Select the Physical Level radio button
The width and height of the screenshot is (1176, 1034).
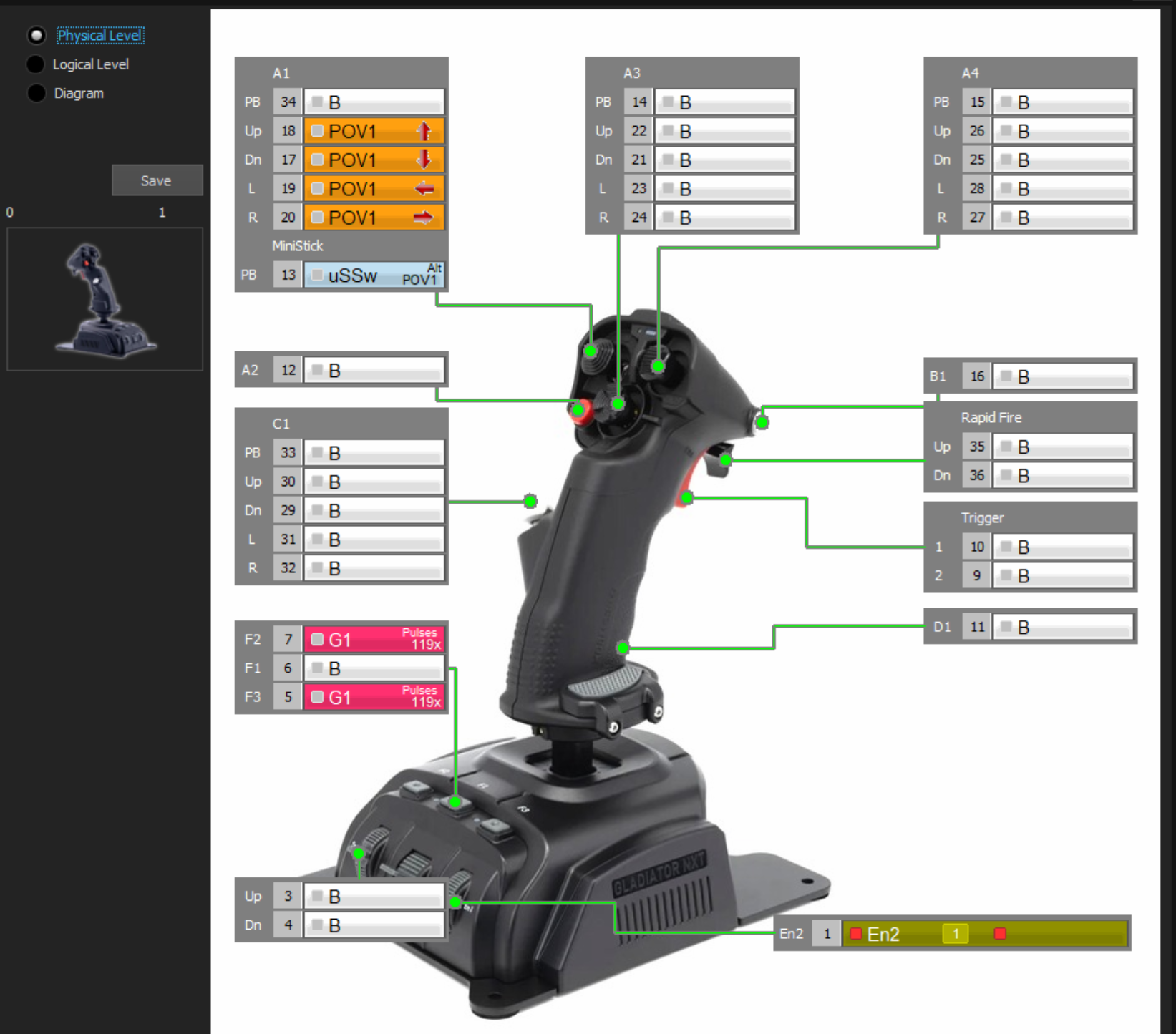[36, 35]
